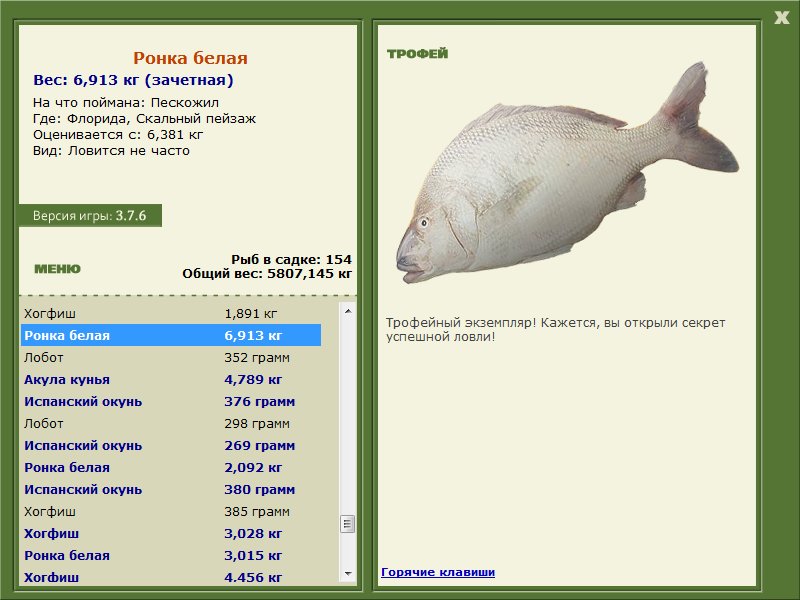800x600 pixels.
Task: Select the Ронка белая 2,092 кг row
Action: [x=171, y=467]
